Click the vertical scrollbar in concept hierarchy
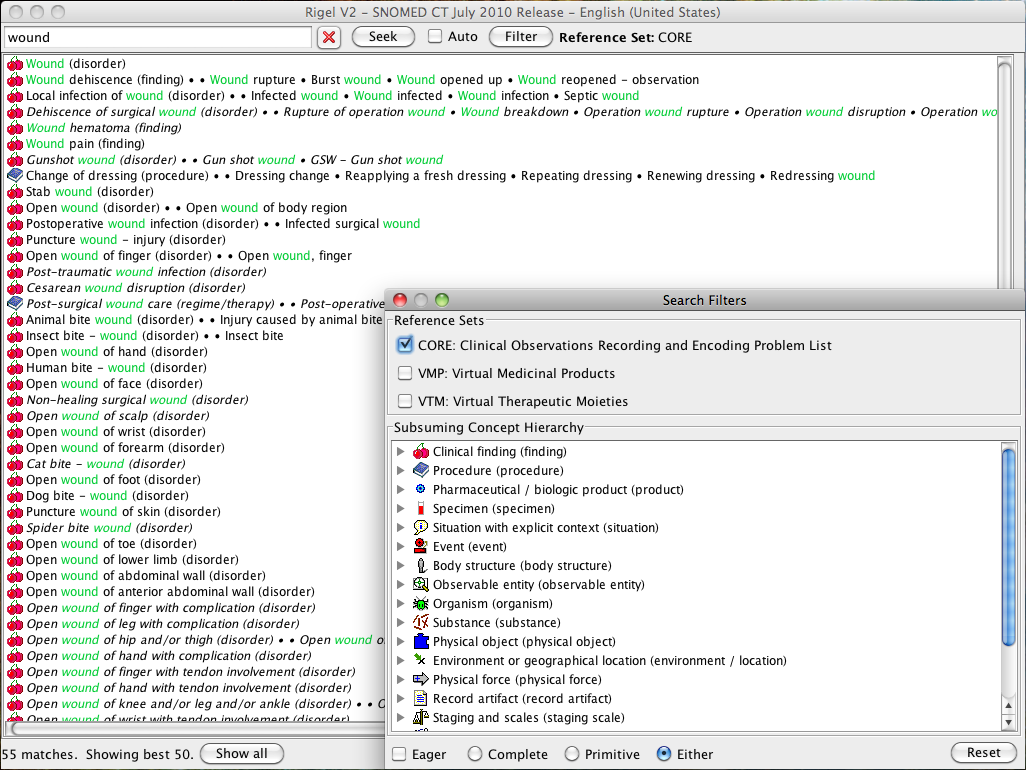The width and height of the screenshot is (1026, 770). [1008, 546]
